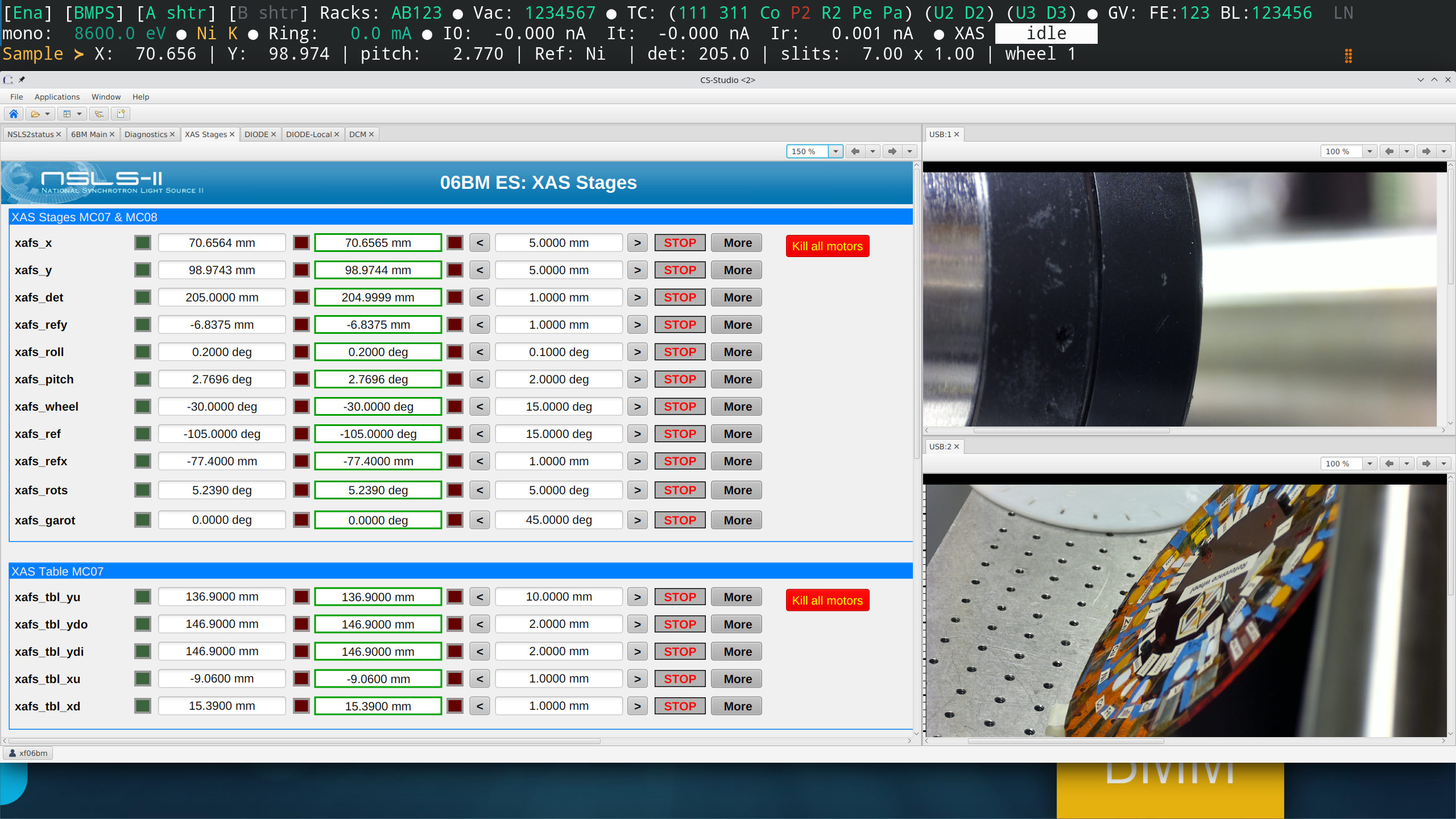The height and width of the screenshot is (819, 1456).
Task: Close the USB:1 tab
Action: (957, 134)
